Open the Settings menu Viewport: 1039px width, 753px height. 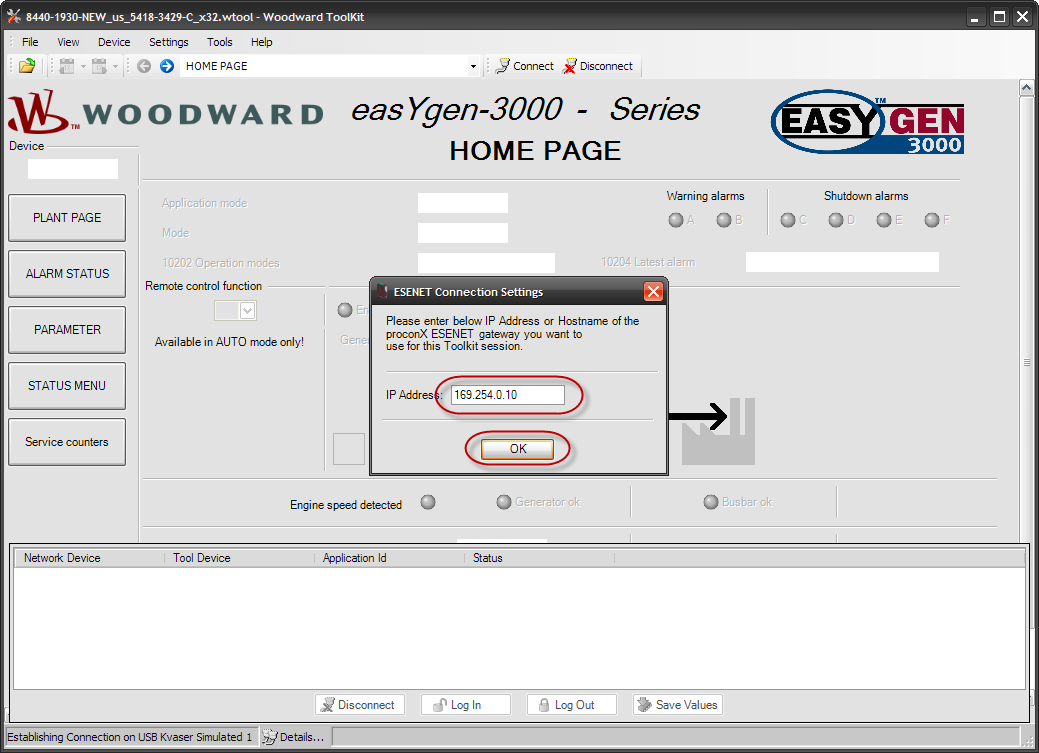tap(168, 42)
